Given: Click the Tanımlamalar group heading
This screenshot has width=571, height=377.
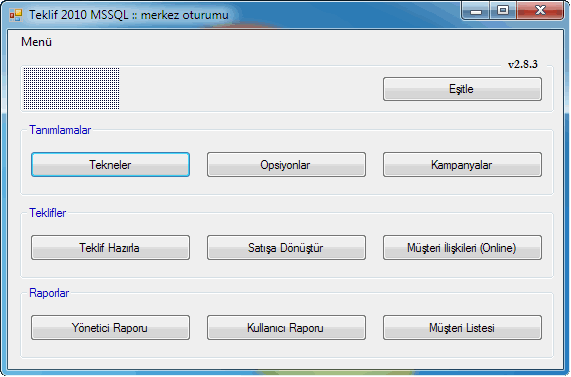Looking at the screenshot, I should pyautogui.click(x=60, y=130).
